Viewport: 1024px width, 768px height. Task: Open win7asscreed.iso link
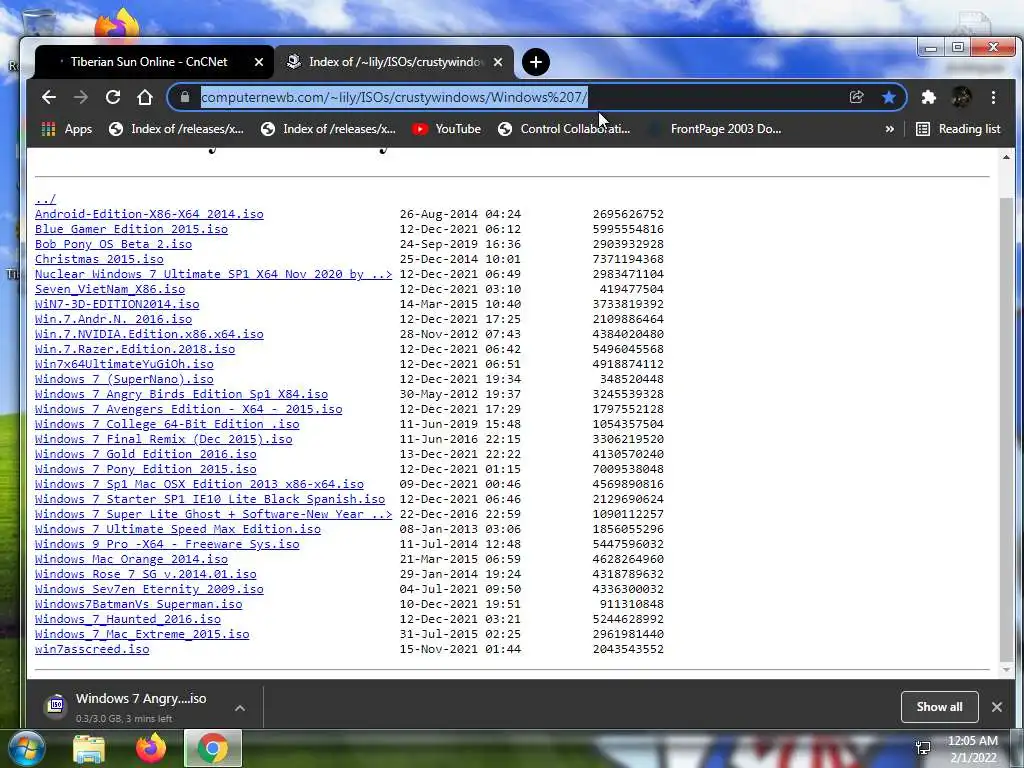[x=92, y=650]
